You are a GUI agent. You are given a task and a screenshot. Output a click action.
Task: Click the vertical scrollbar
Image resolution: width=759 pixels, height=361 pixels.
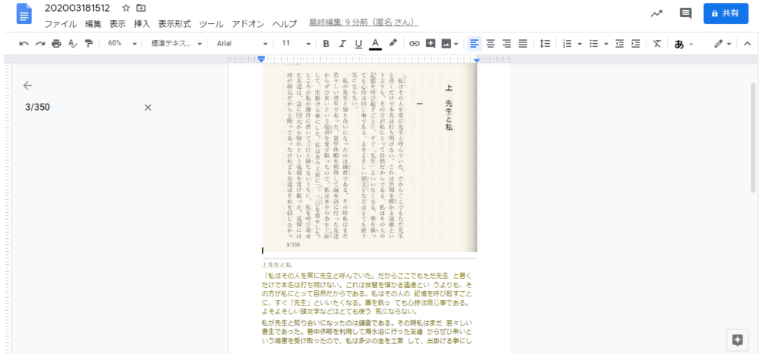click(753, 138)
